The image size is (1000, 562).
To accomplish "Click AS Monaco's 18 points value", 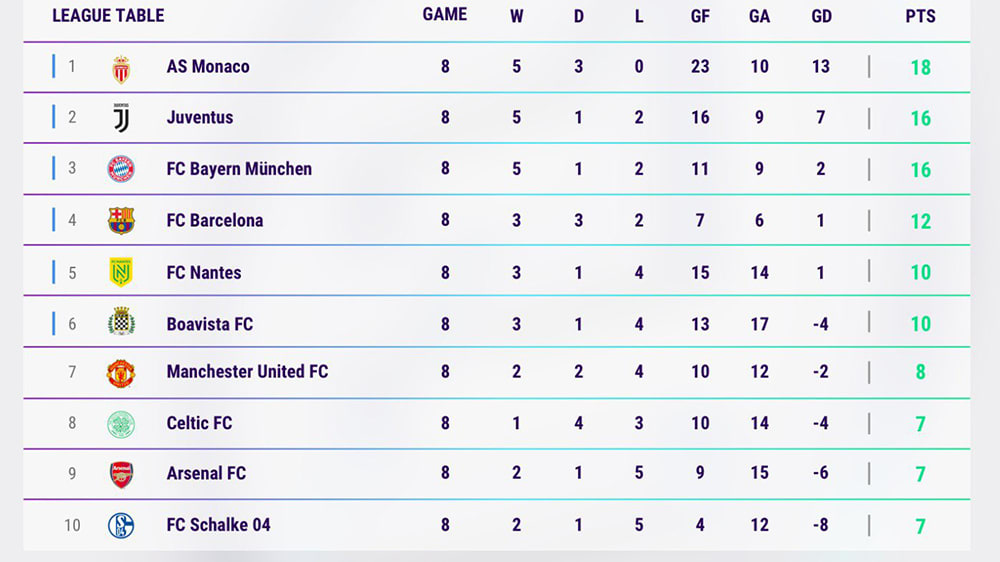I will (920, 67).
